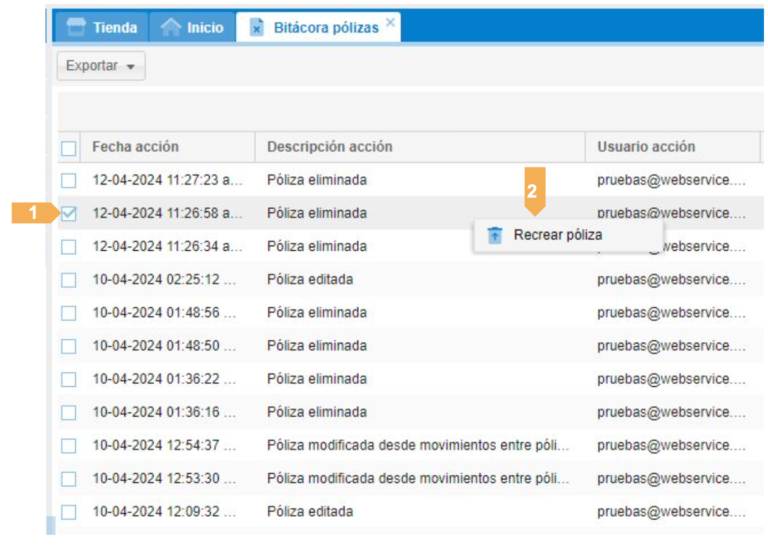This screenshot has height=546, width=768.
Task: Select checkbox for 10-04-2024 02:25:12 row
Action: tap(69, 280)
